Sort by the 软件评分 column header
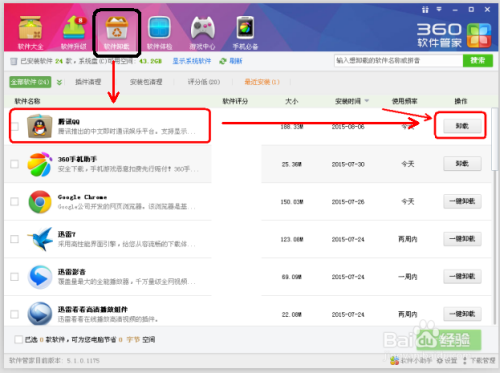This screenshot has height=373, width=500. pos(235,101)
